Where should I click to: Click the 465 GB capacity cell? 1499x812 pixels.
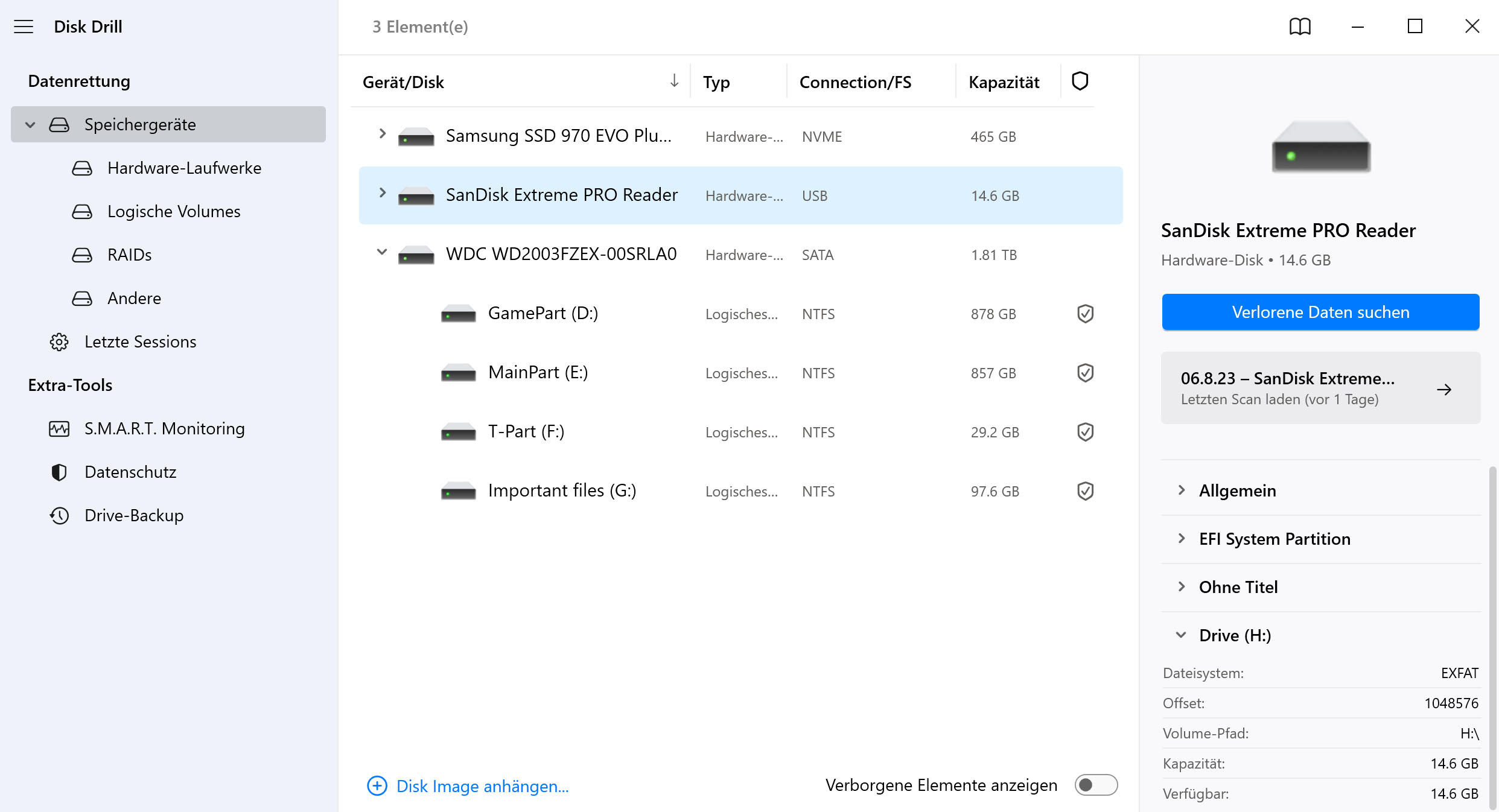coord(993,137)
